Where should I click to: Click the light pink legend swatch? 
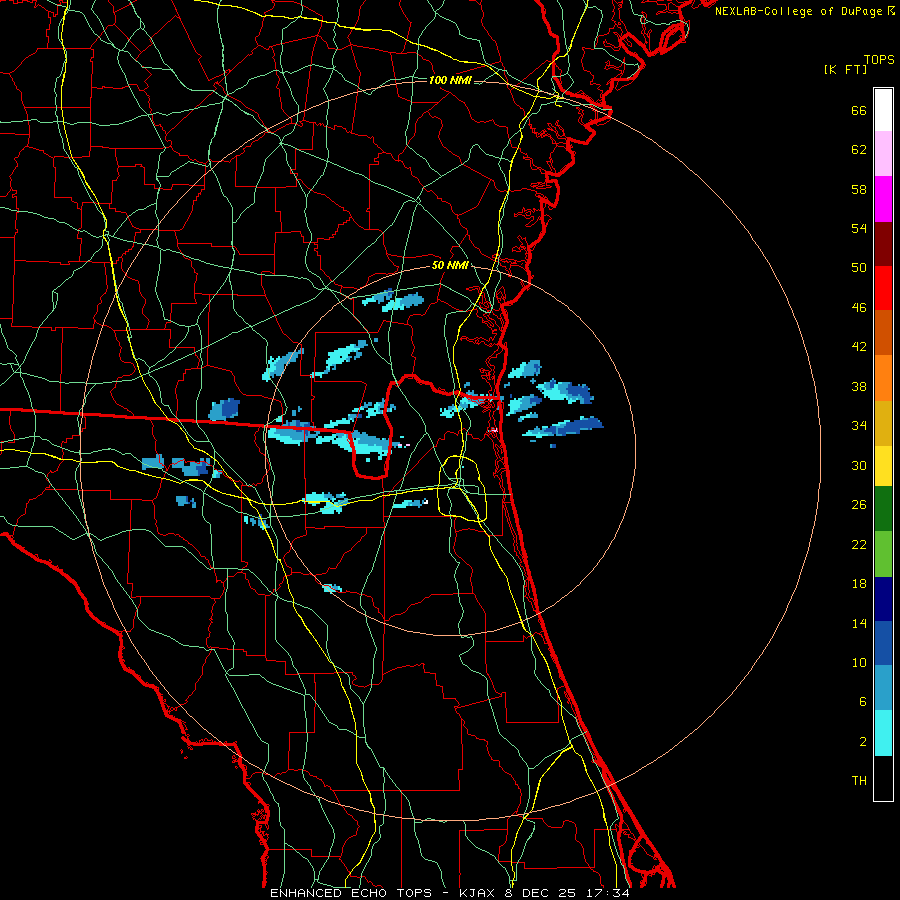point(883,154)
